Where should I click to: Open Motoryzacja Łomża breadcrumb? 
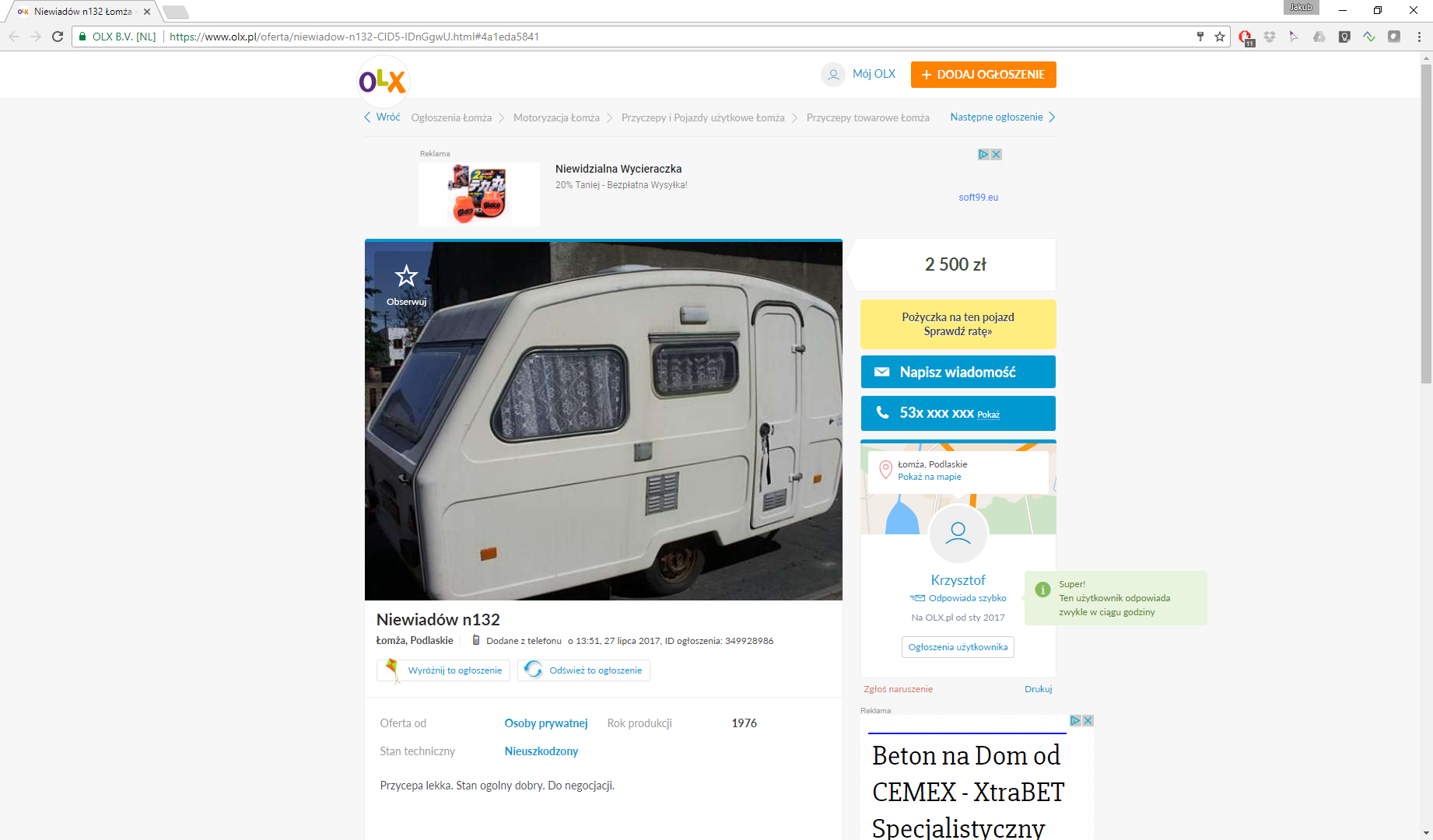click(556, 118)
